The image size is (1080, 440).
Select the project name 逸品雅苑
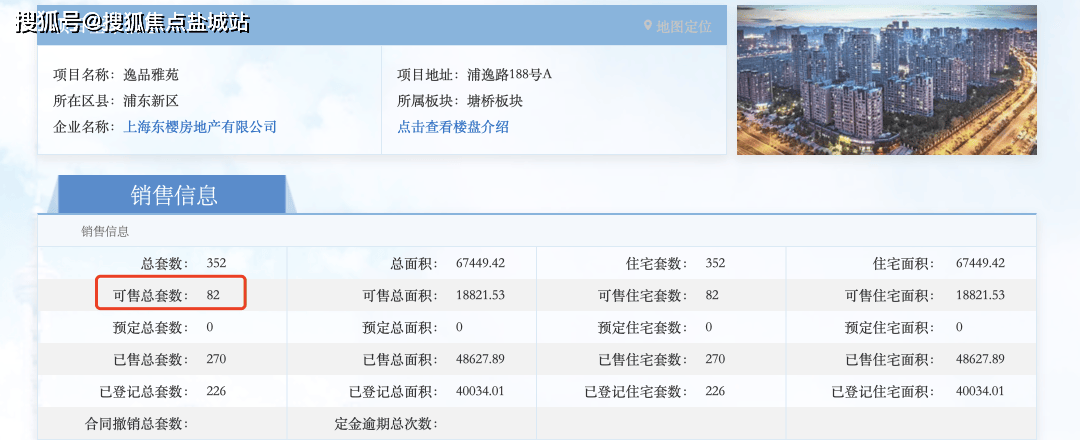click(150, 75)
